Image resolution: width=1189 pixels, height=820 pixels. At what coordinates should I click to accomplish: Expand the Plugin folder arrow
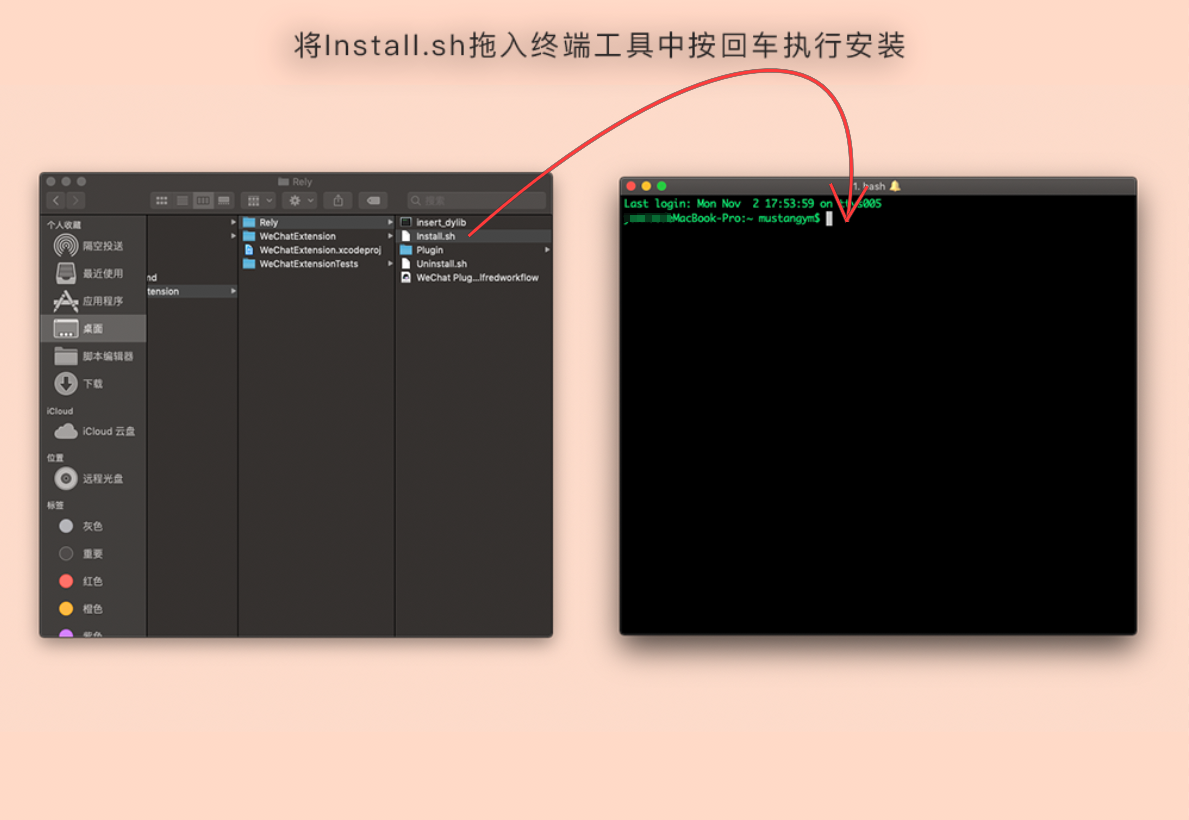click(x=547, y=250)
